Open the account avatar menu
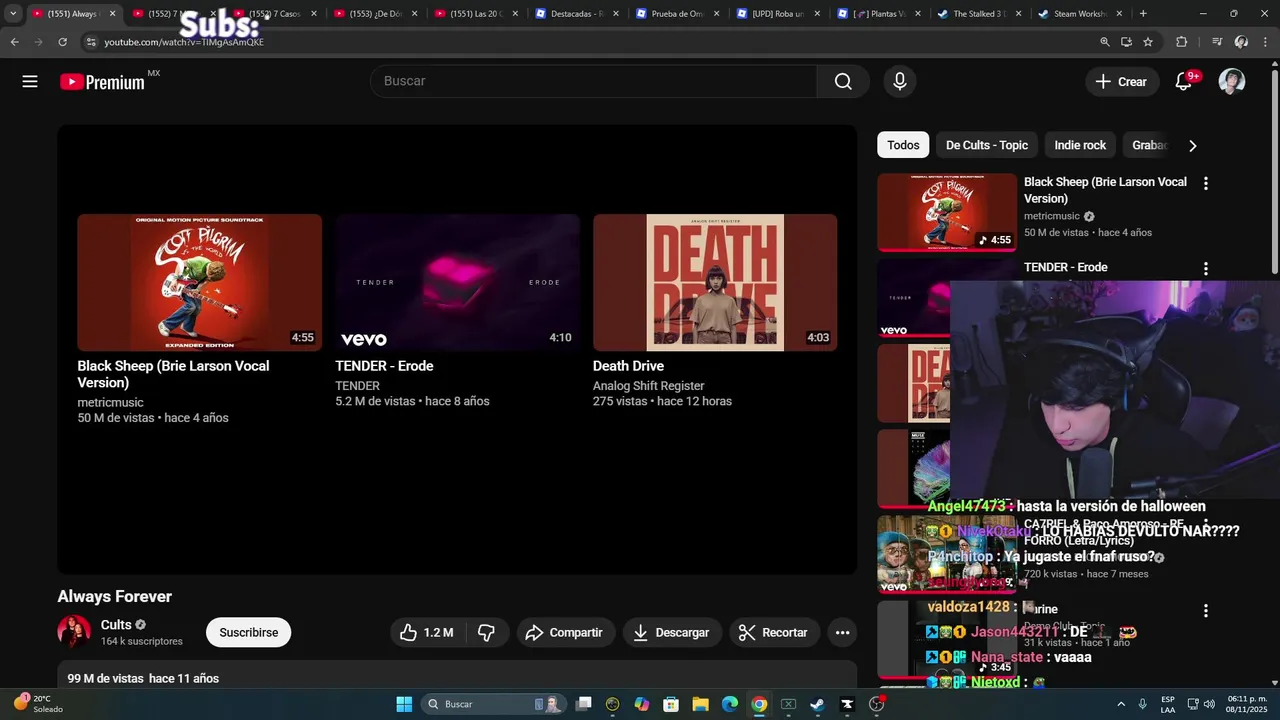The width and height of the screenshot is (1280, 720). click(x=1232, y=82)
